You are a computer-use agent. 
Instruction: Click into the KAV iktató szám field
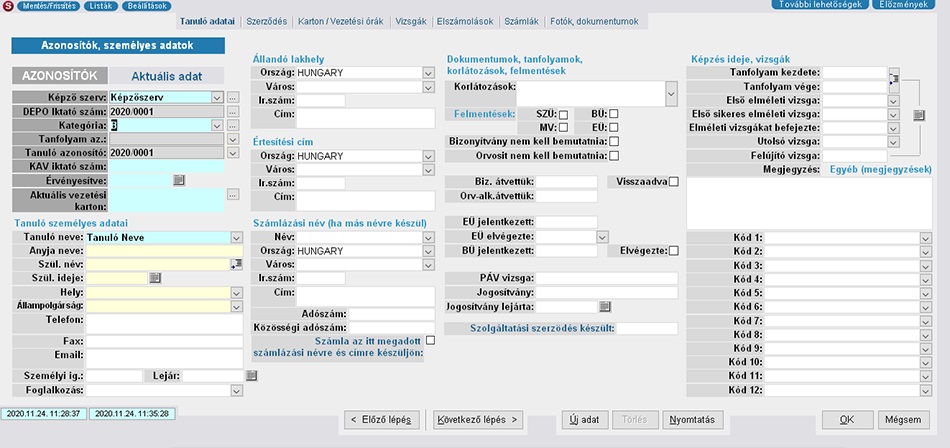point(167,166)
